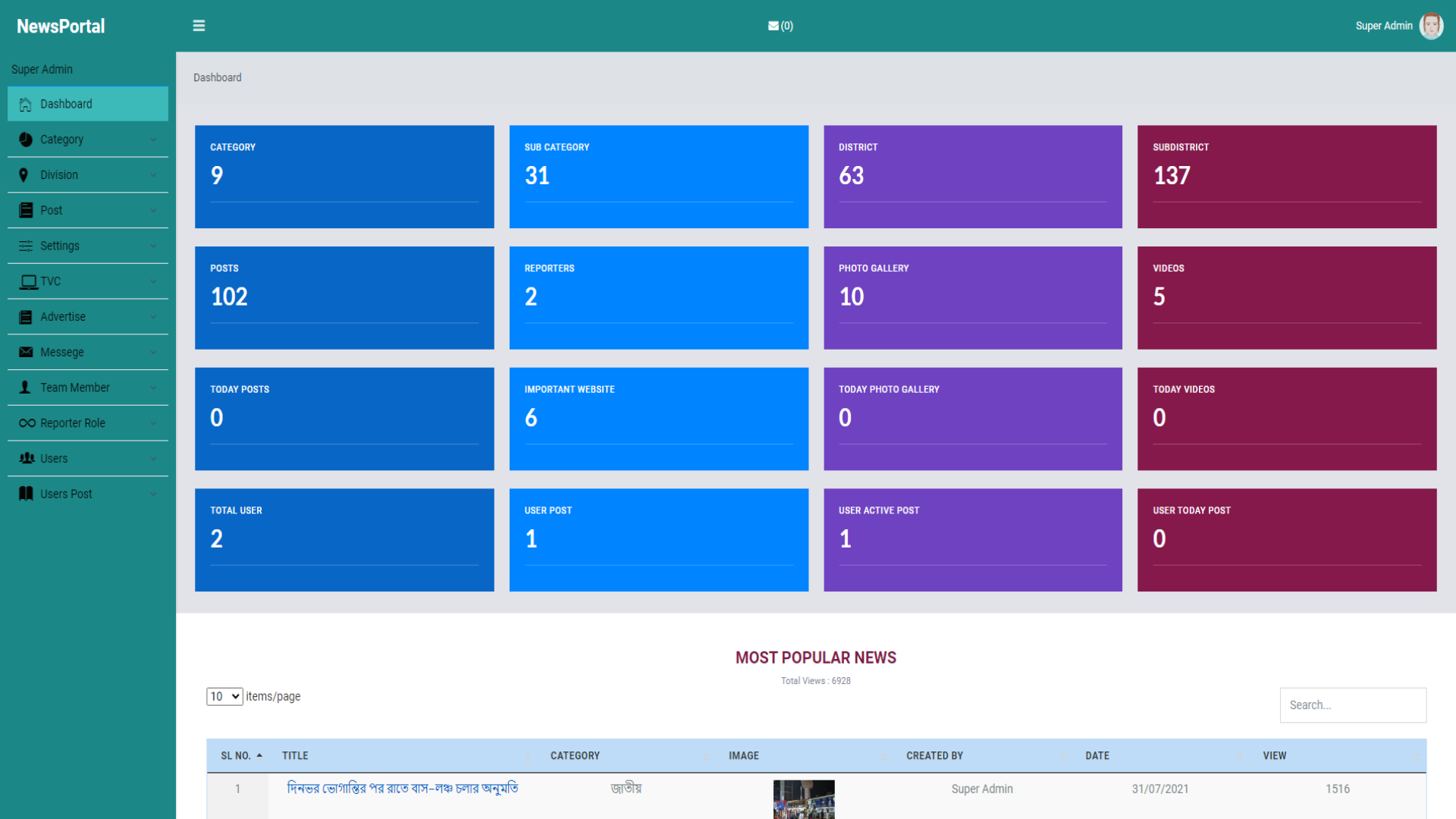Expand the Category sidebar chevron
Viewport: 1456px width, 819px height.
tap(153, 140)
